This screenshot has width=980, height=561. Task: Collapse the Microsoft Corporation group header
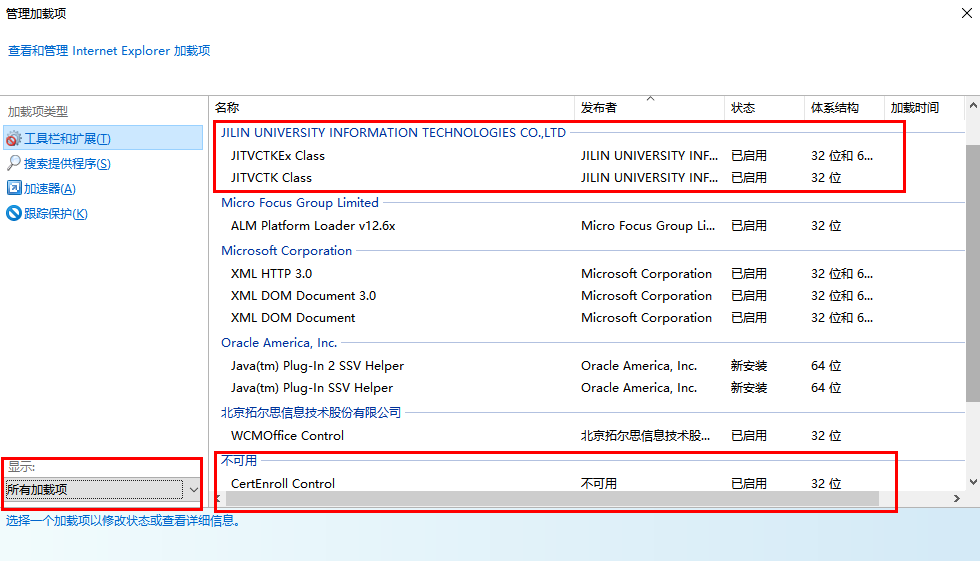point(286,251)
